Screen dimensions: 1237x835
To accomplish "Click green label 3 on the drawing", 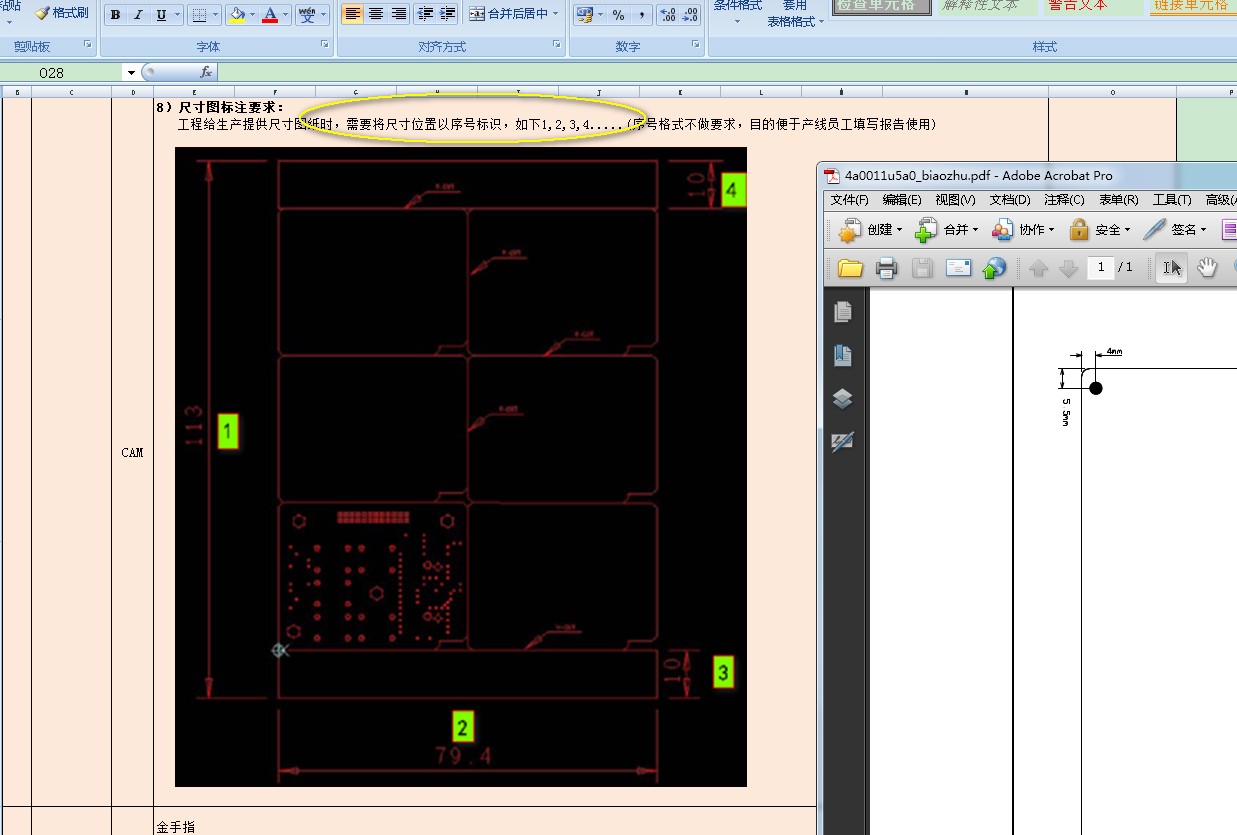I will (724, 672).
